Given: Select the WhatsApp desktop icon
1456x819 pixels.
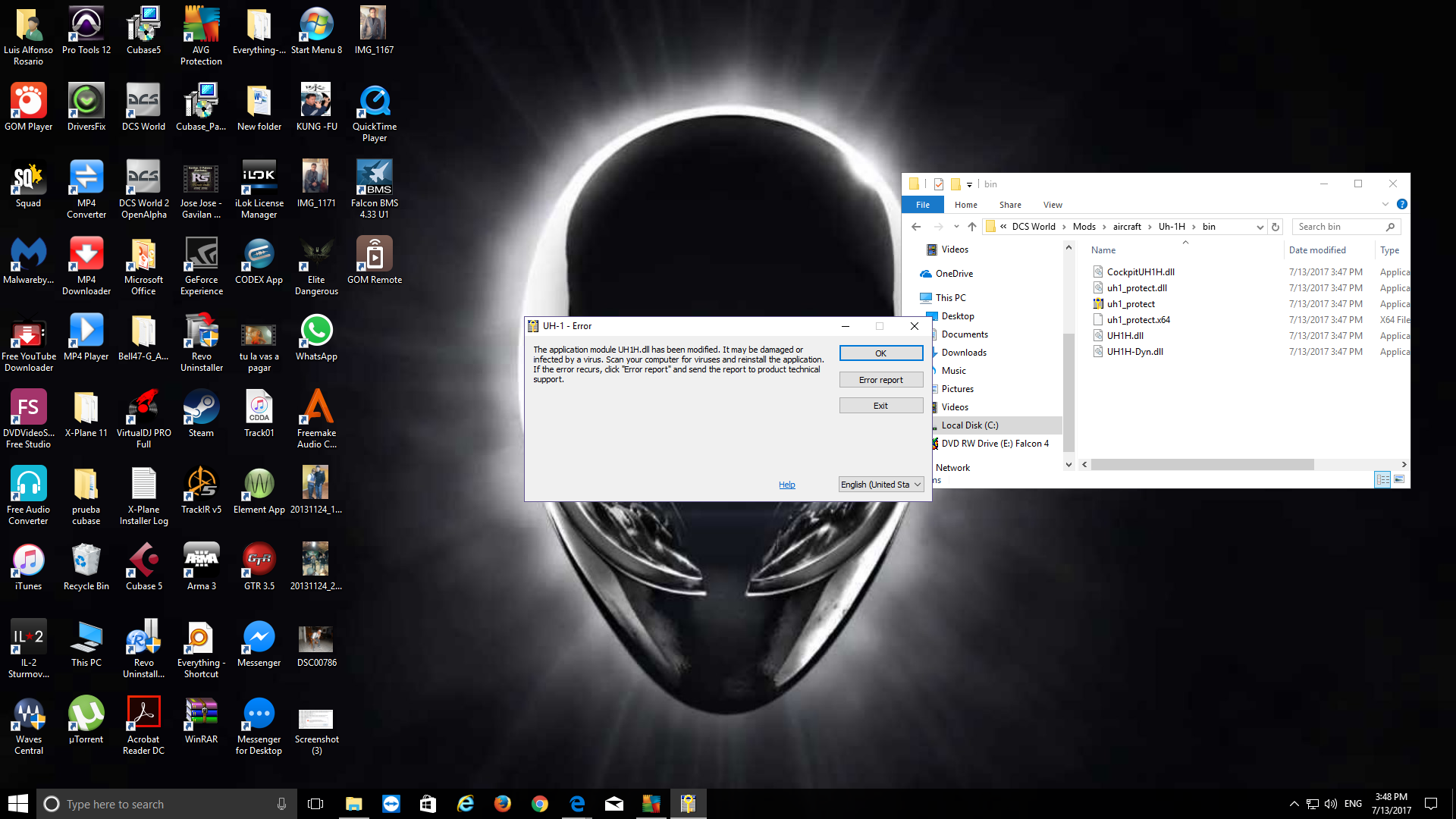Looking at the screenshot, I should [x=316, y=337].
